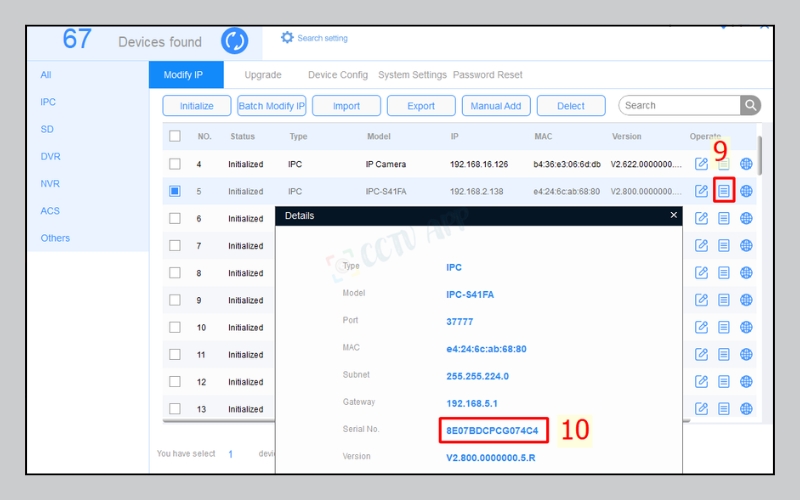Viewport: 800px width, 500px height.
Task: View details of row 8 device
Action: pos(723,272)
